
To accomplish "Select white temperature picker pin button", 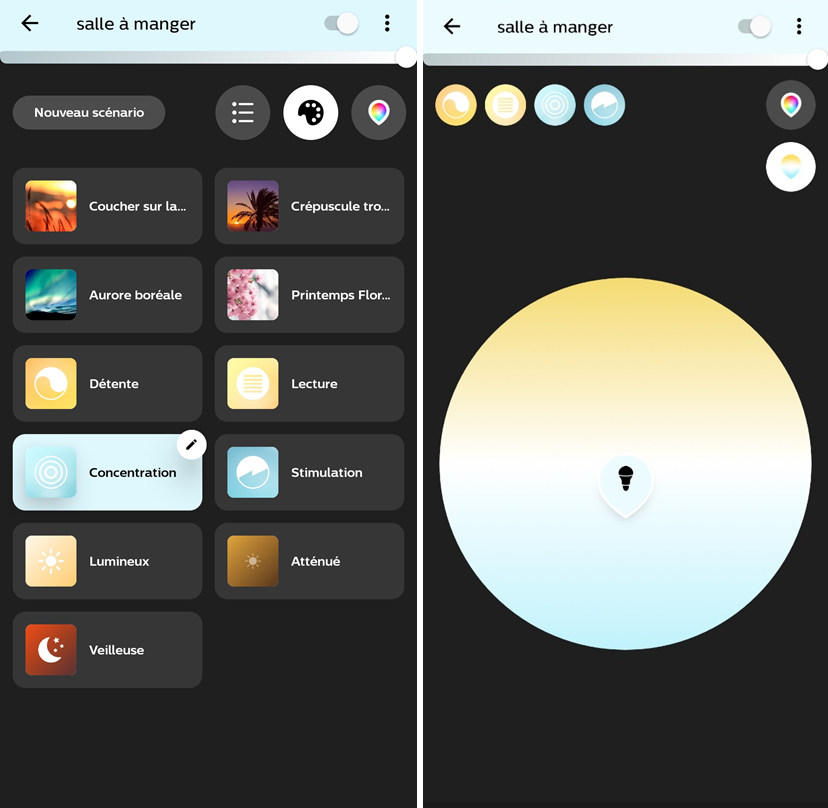I will (x=791, y=167).
